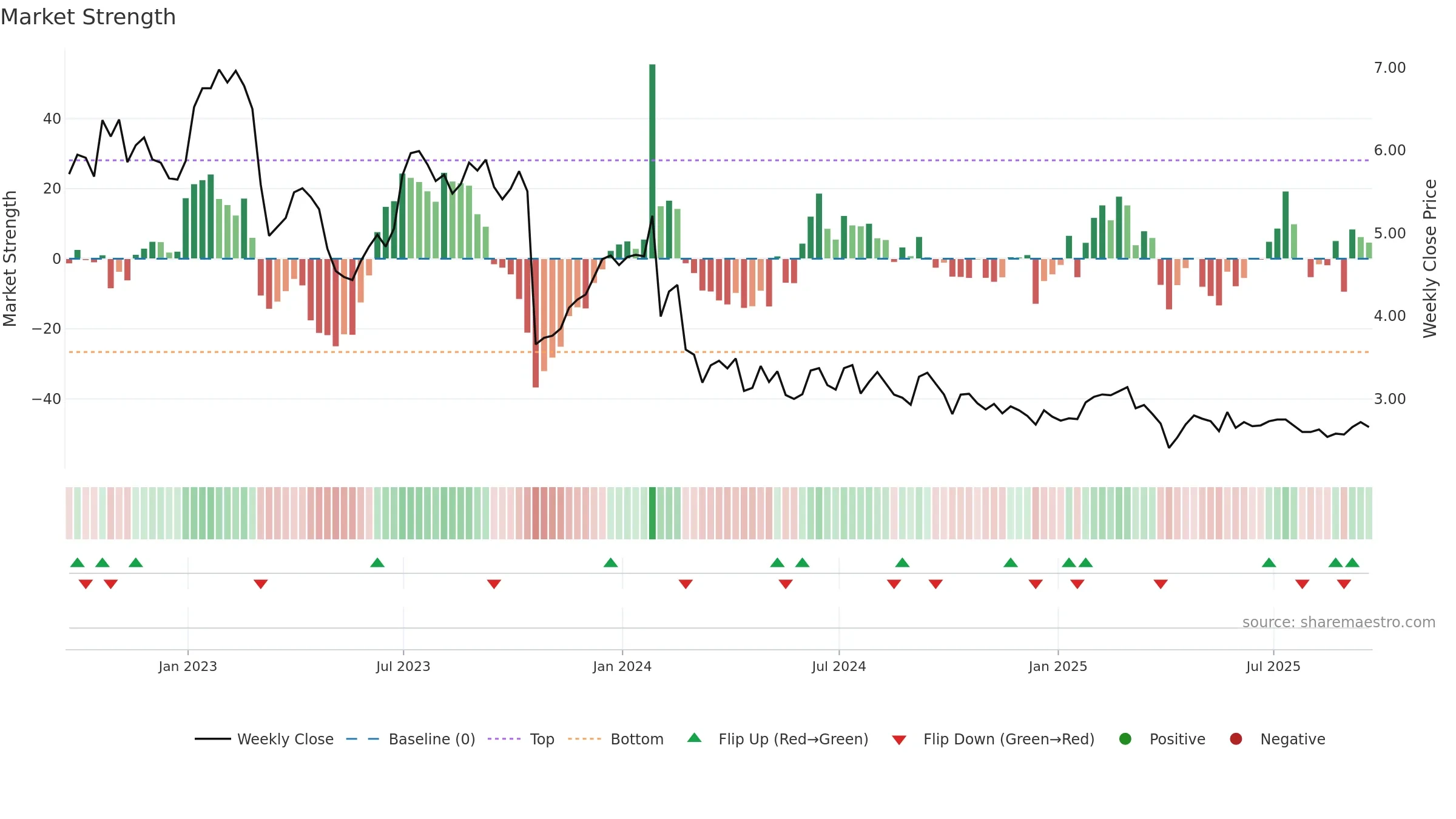1456x819 pixels.
Task: Click the source: sharemaestro.com text
Action: [x=1339, y=622]
